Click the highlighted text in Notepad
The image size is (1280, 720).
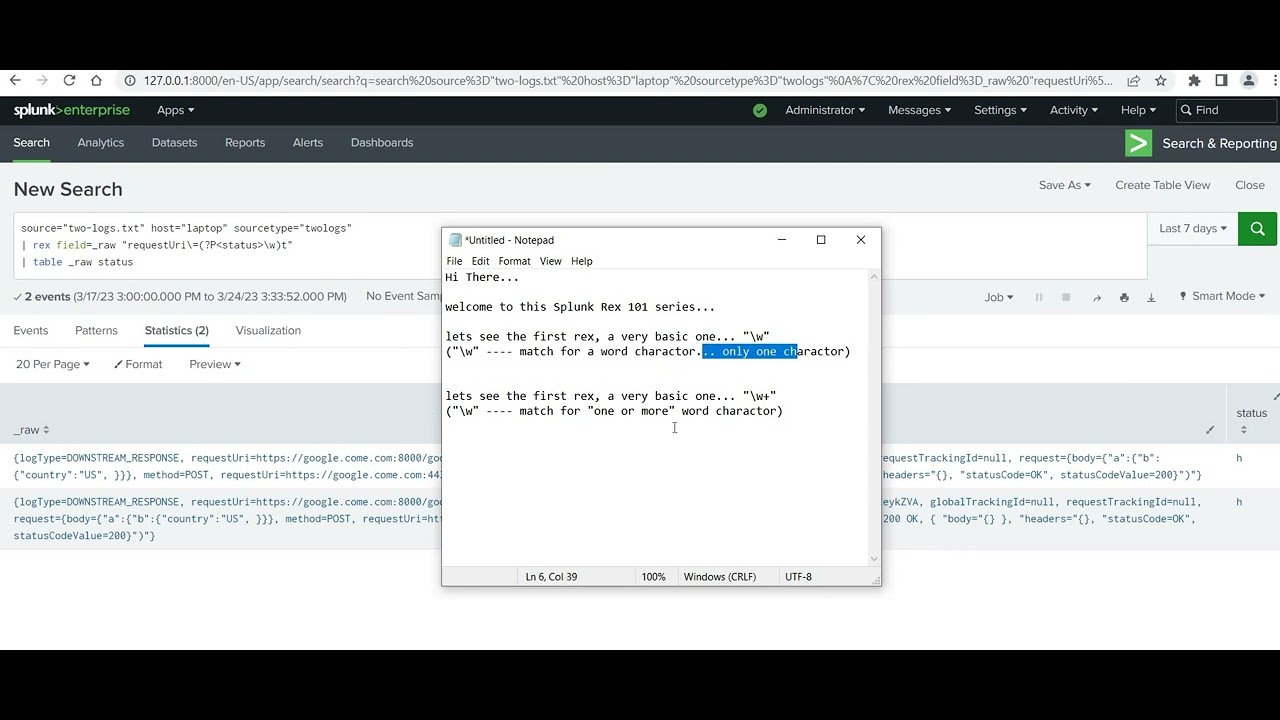[x=749, y=352]
